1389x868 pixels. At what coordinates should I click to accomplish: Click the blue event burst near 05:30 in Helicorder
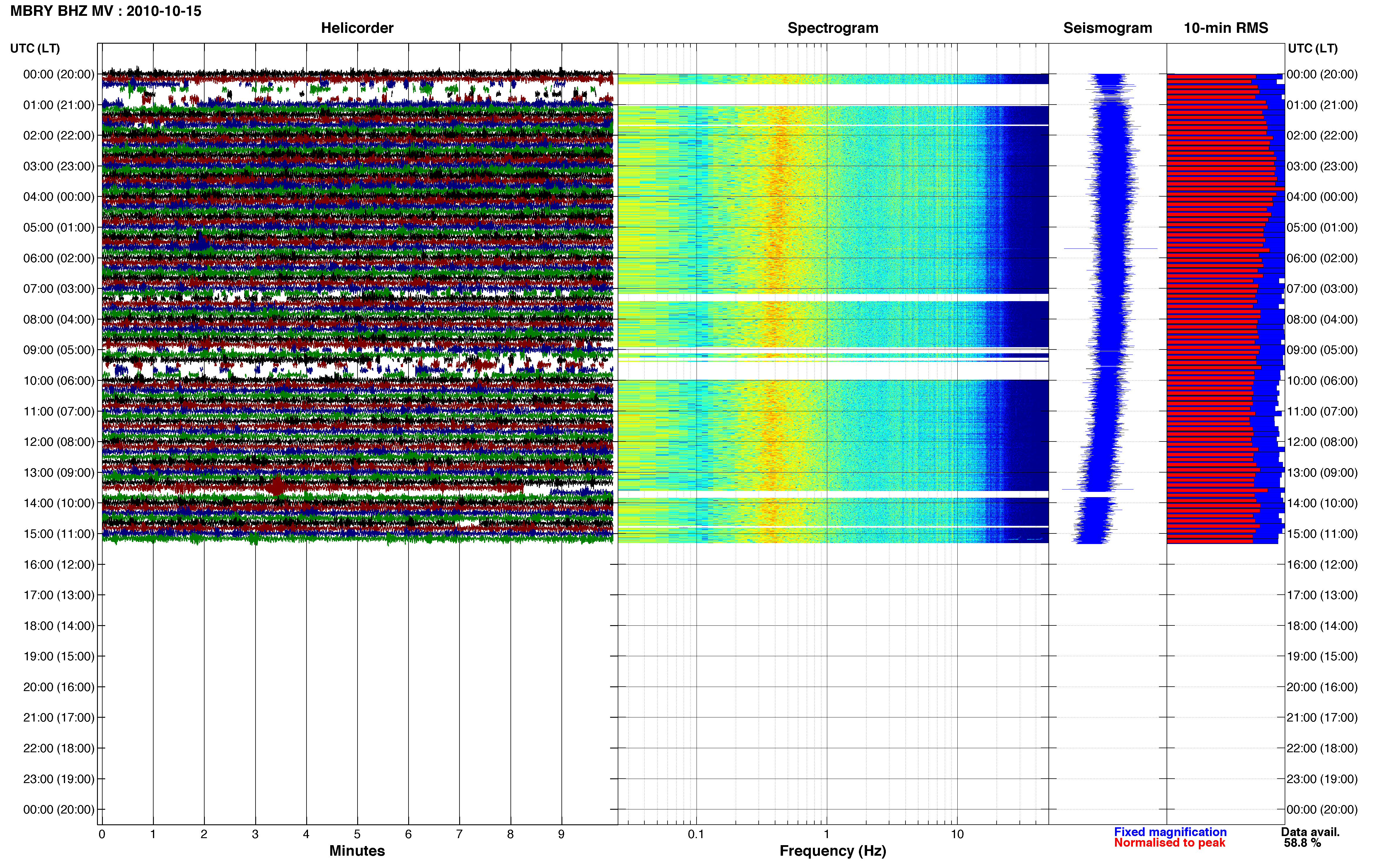[x=200, y=242]
